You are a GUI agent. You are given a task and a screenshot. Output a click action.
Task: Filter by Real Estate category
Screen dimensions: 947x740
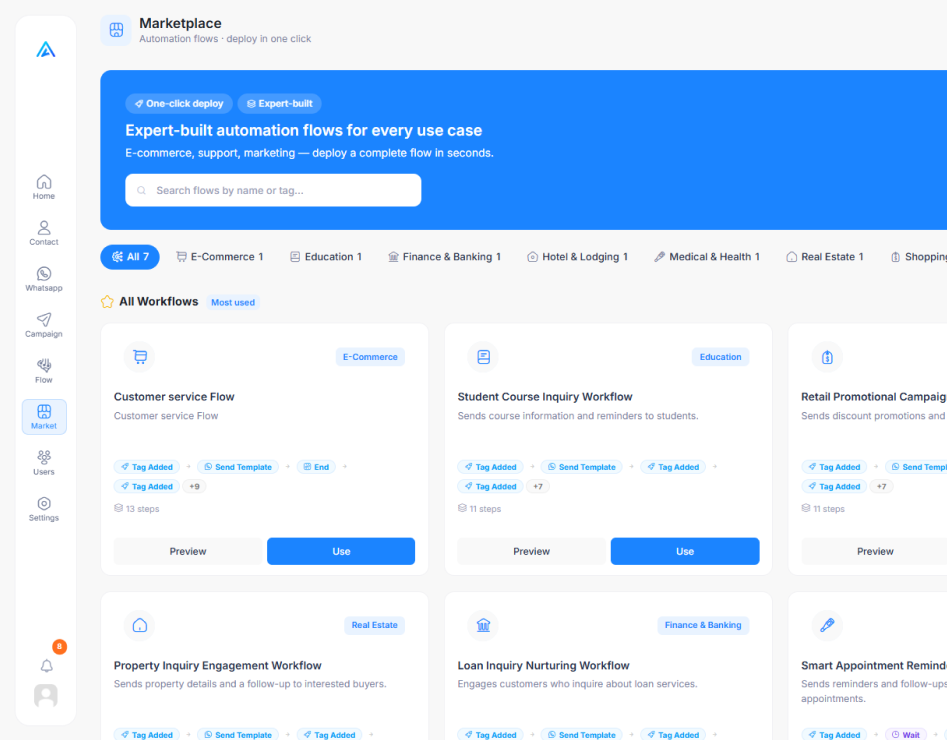click(824, 257)
